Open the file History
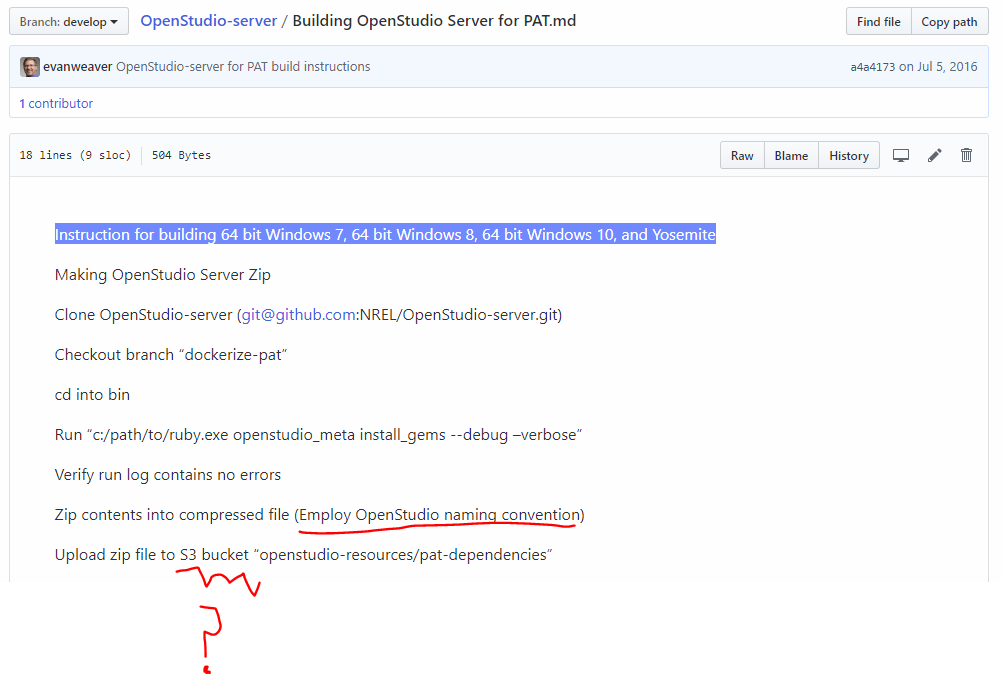This screenshot has height=674, width=1002. tap(849, 155)
